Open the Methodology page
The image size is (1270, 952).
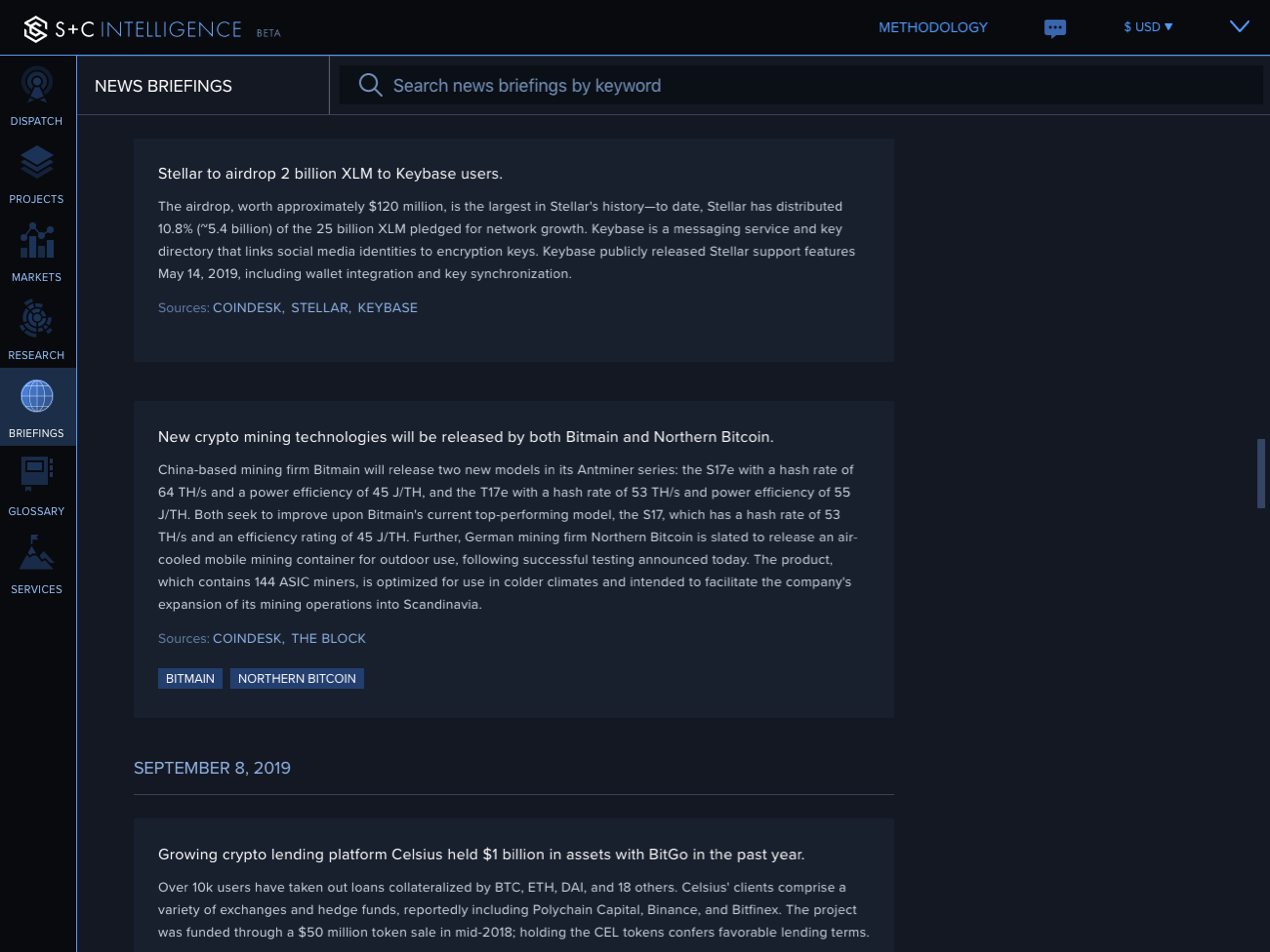933,27
